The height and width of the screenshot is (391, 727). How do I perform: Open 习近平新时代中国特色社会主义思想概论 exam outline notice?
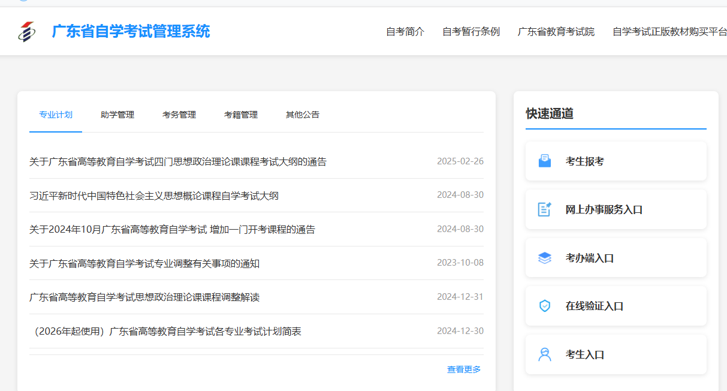pyautogui.click(x=154, y=196)
